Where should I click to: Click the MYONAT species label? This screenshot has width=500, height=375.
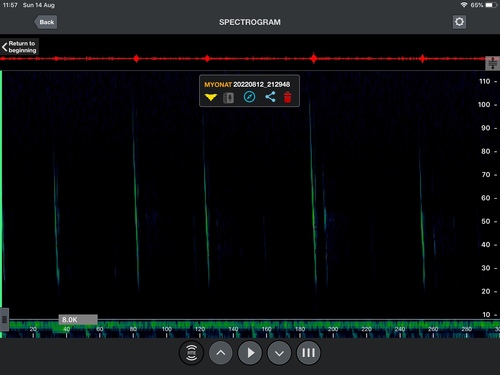tap(218, 85)
